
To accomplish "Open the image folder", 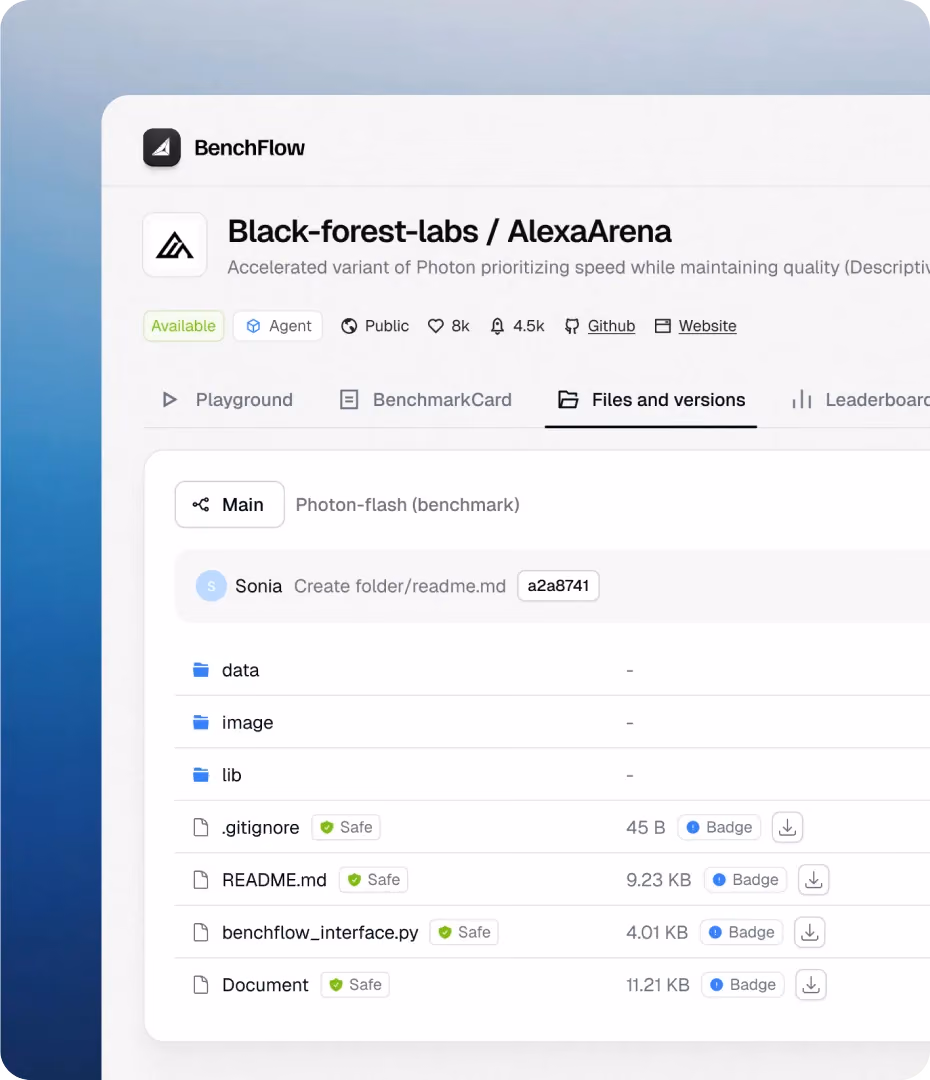I will pos(247,723).
